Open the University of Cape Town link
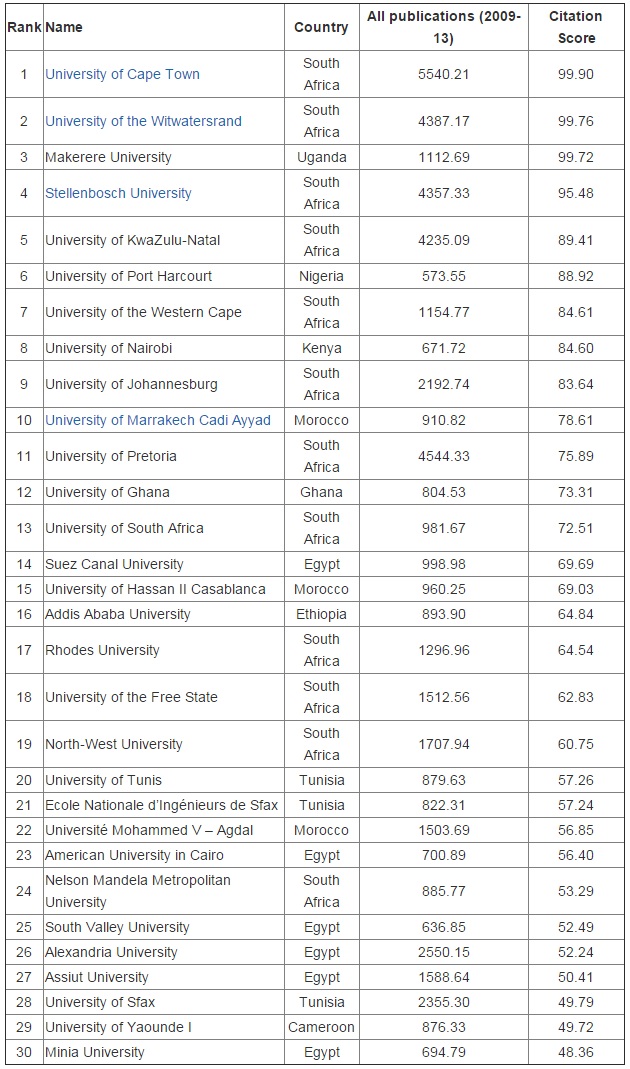Image resolution: width=630 pixels, height=1069 pixels. (122, 74)
